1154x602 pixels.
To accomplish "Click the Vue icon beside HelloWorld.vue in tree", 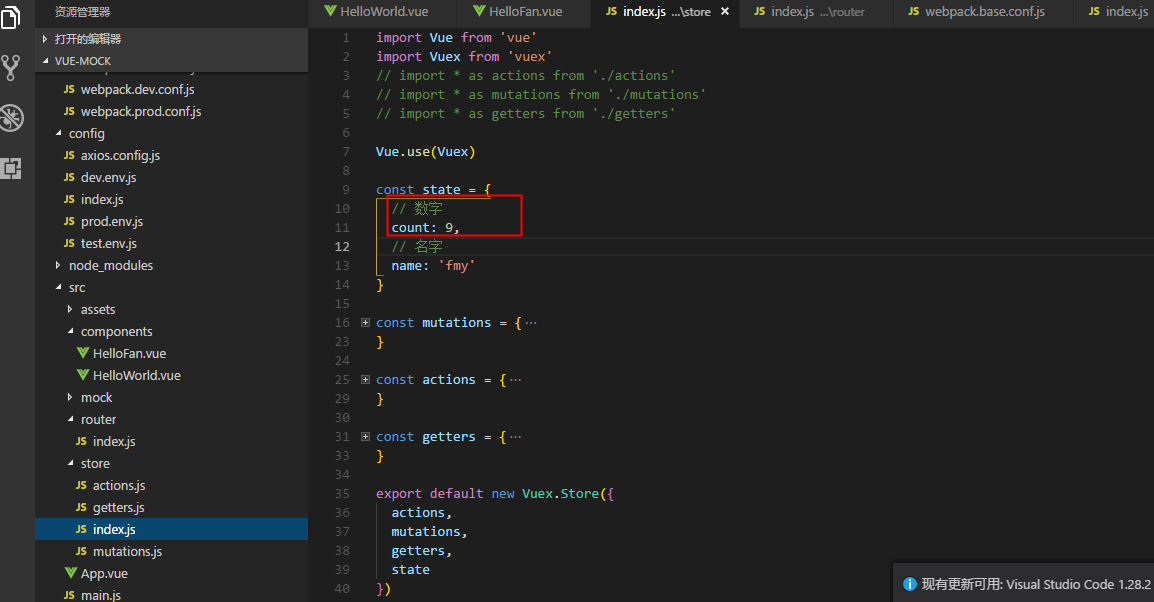I will (x=83, y=375).
